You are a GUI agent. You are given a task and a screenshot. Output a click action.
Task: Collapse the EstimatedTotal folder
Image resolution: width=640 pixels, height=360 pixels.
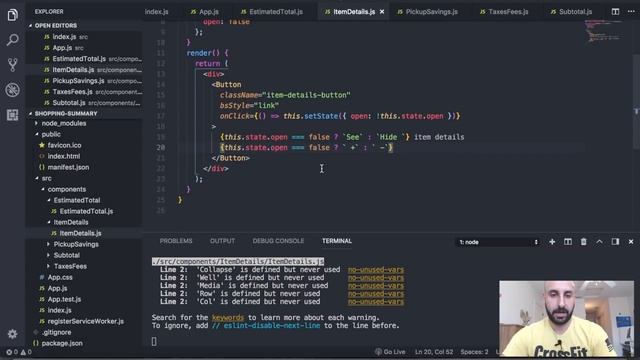click(77, 200)
